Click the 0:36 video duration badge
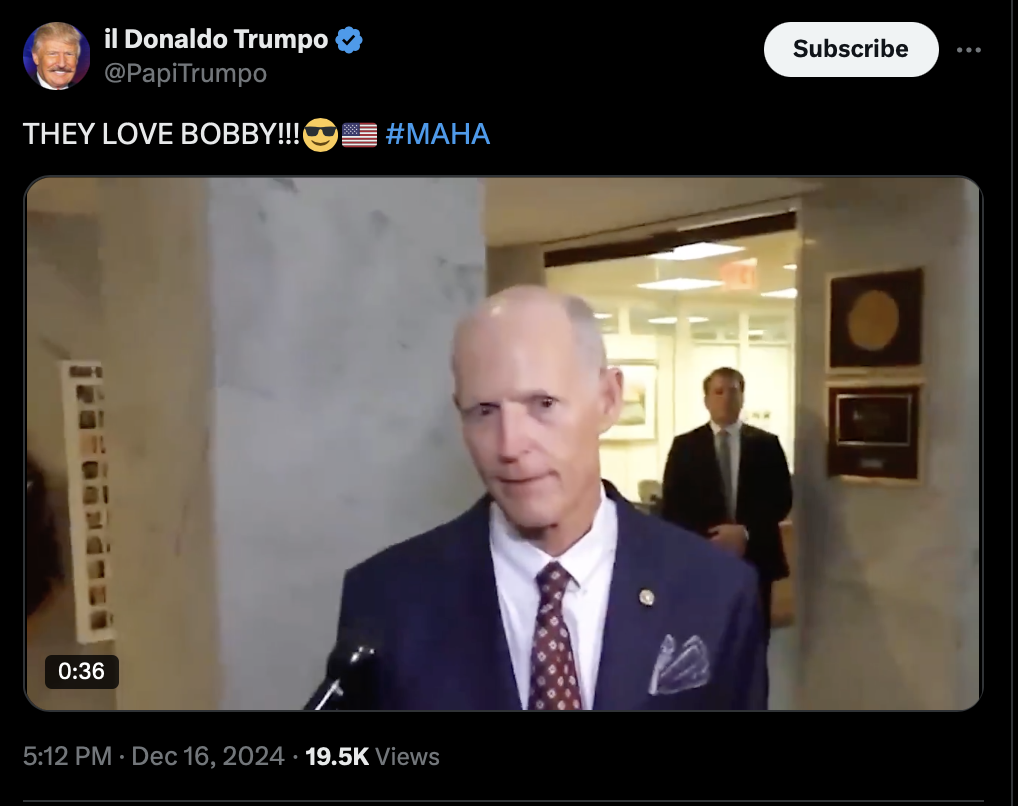 click(x=82, y=671)
